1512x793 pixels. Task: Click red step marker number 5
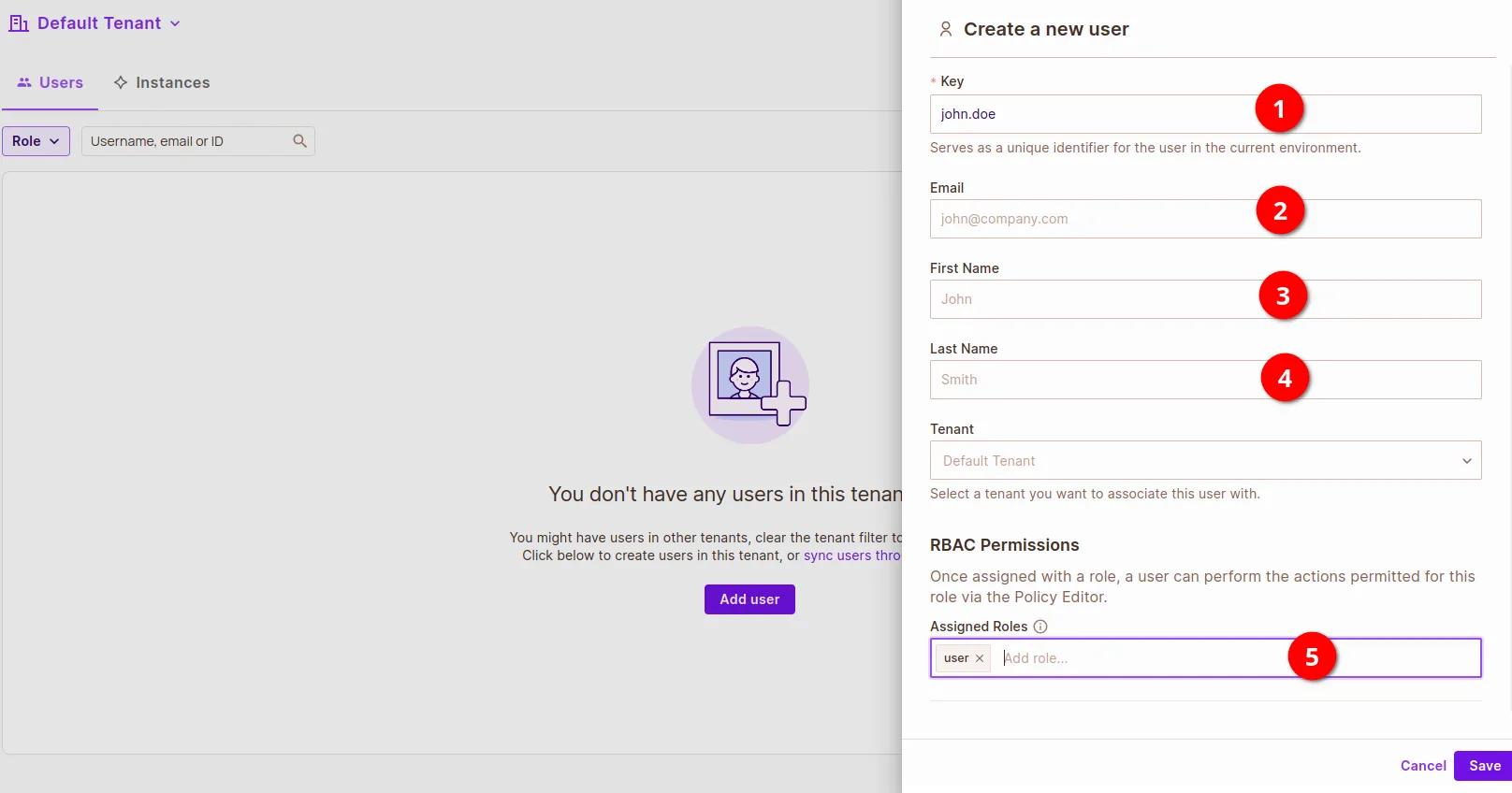pos(1312,657)
